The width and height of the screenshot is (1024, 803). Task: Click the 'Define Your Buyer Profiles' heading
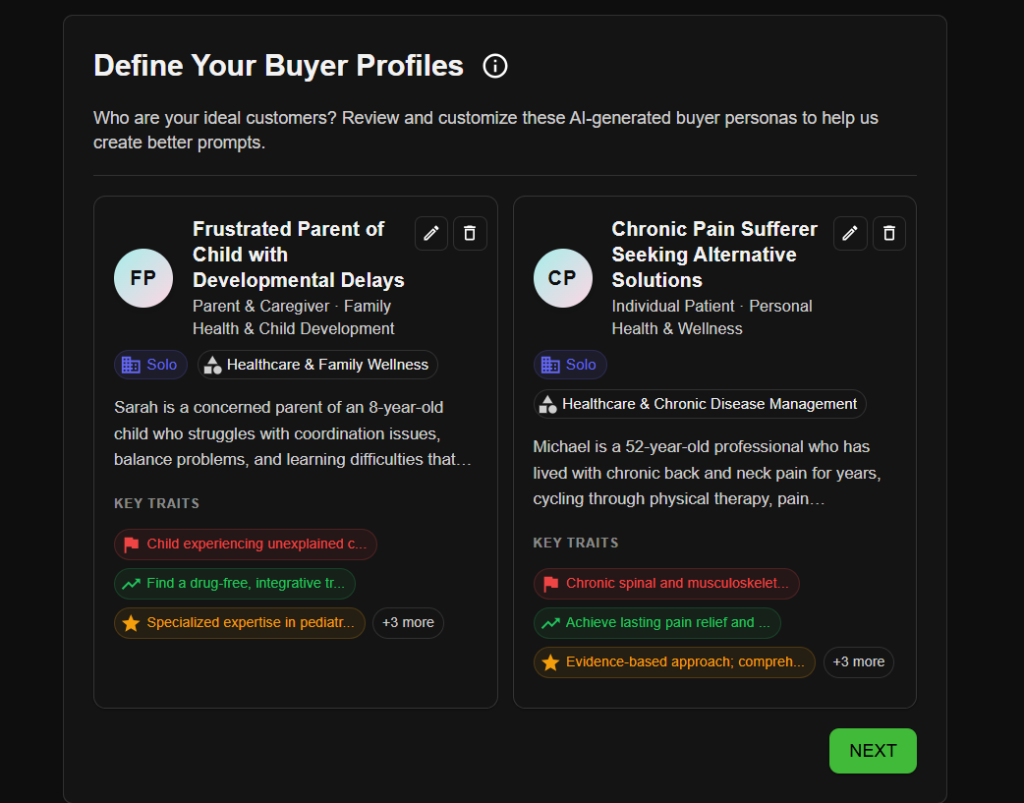point(278,66)
